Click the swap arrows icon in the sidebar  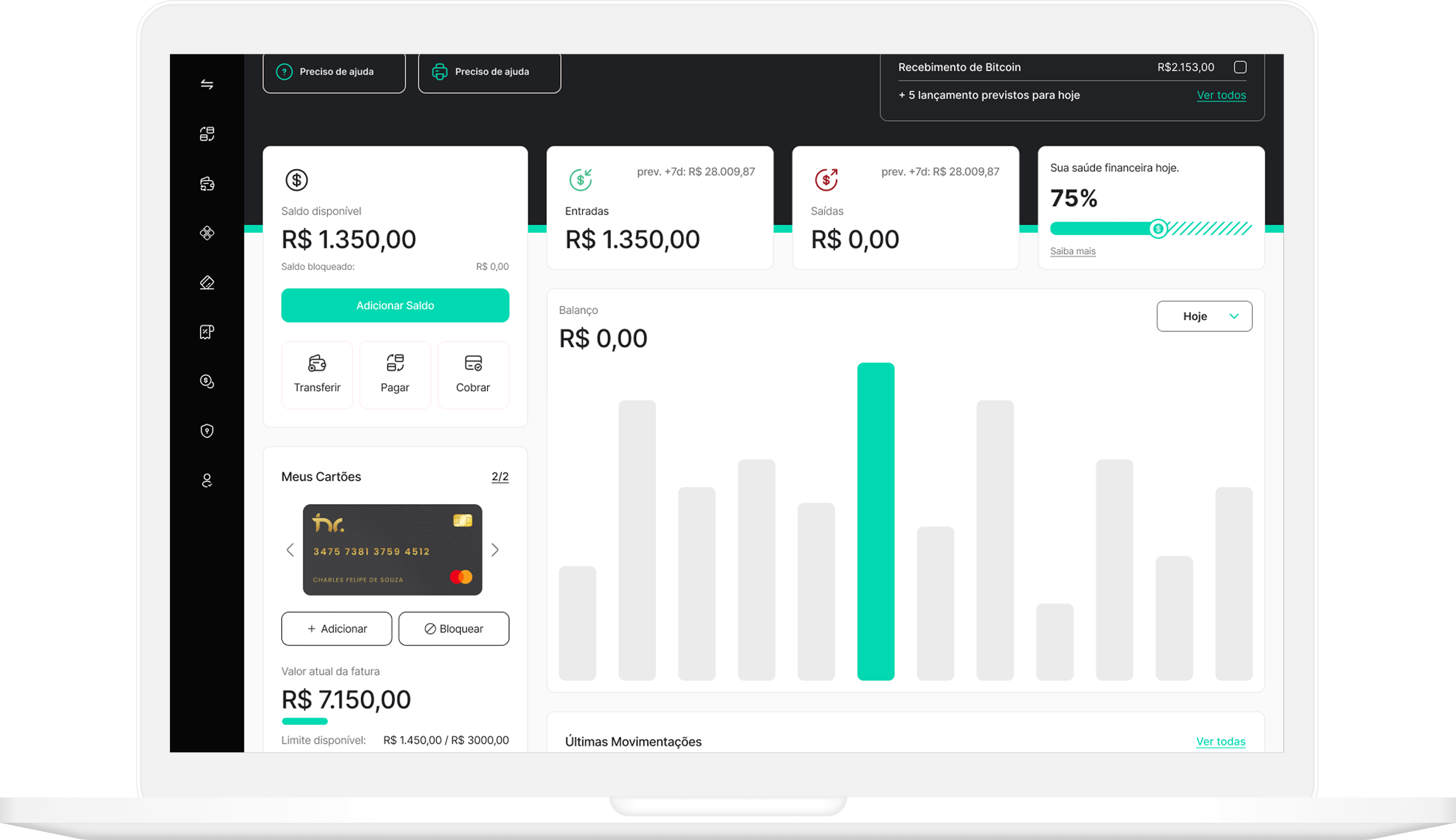[207, 85]
